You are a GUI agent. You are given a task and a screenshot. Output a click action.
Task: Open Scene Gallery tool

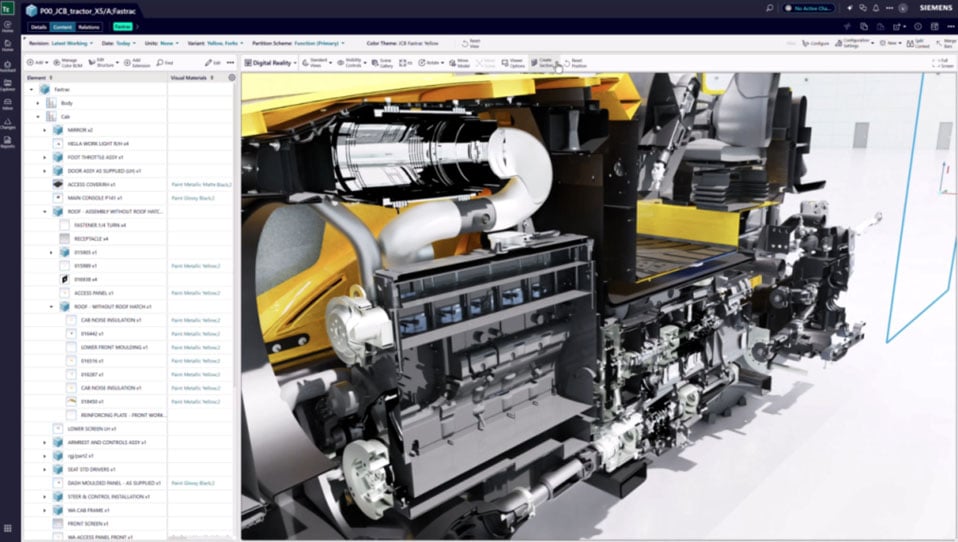point(382,62)
